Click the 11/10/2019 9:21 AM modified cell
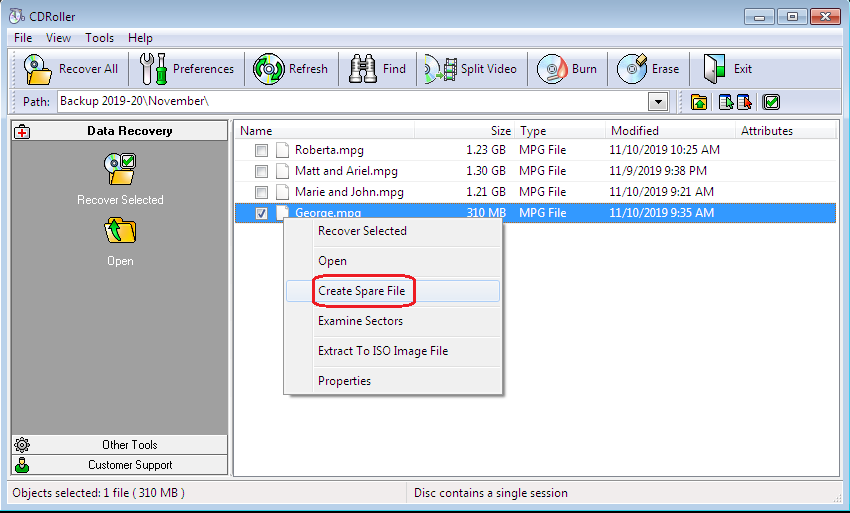The width and height of the screenshot is (850, 513). 661,192
